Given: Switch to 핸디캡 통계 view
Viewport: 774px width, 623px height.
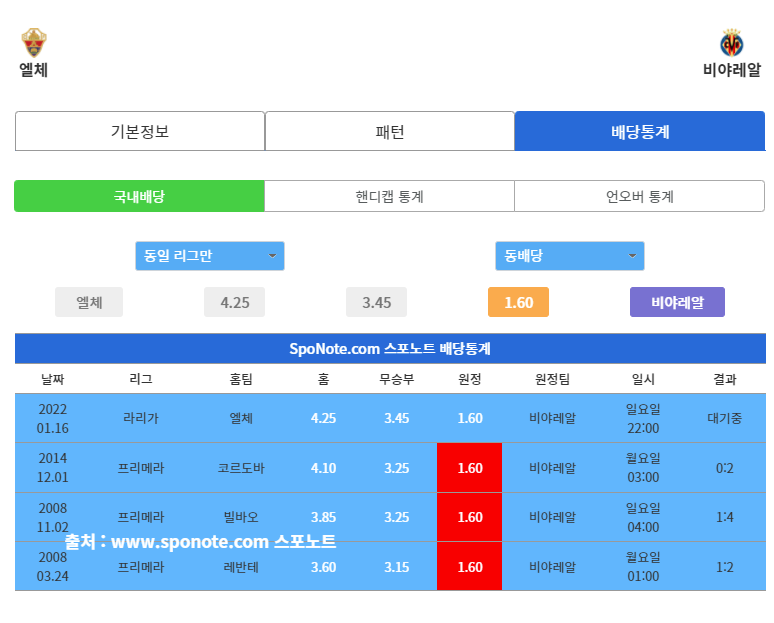Looking at the screenshot, I should coord(389,196).
